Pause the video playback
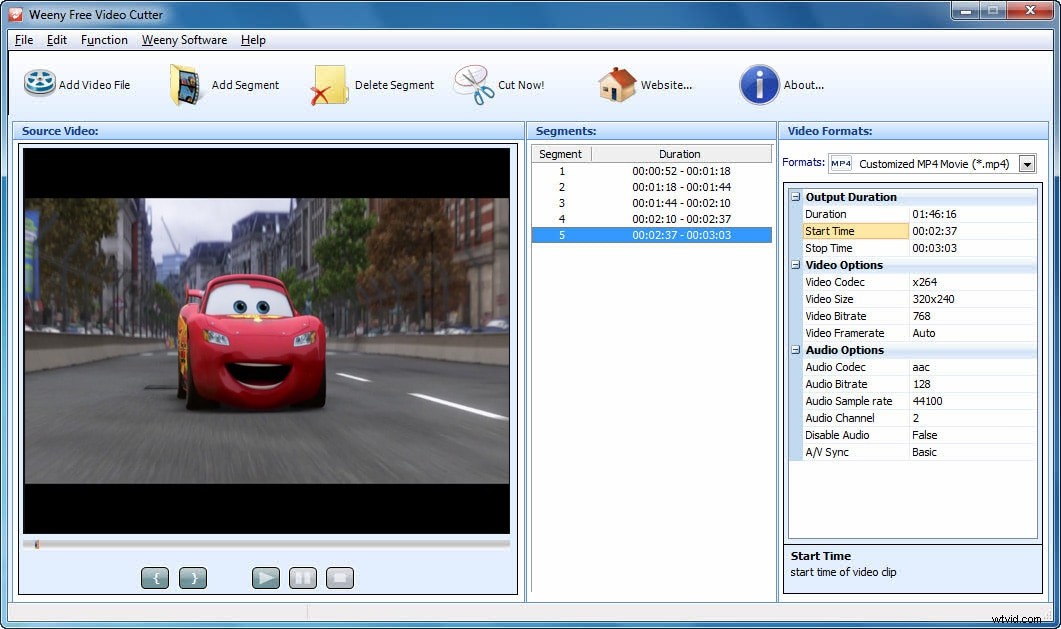 302,577
